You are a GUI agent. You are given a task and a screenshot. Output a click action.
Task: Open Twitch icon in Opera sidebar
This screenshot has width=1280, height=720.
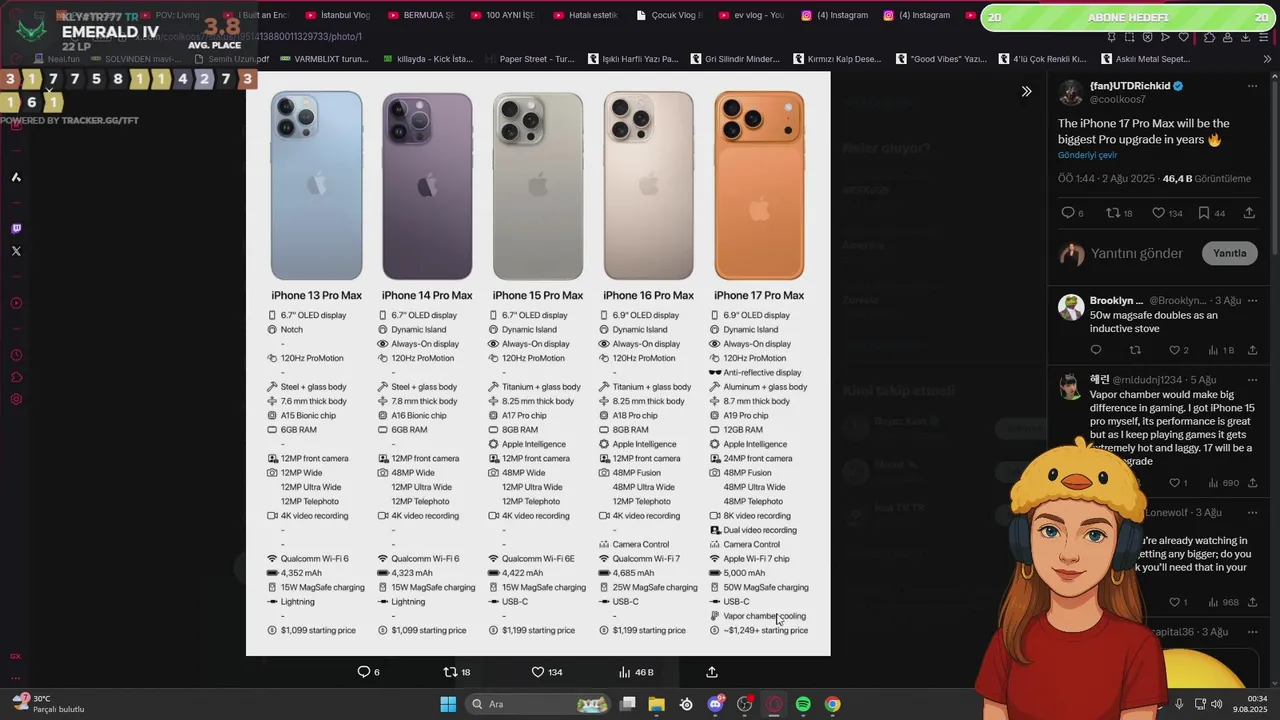click(x=16, y=228)
